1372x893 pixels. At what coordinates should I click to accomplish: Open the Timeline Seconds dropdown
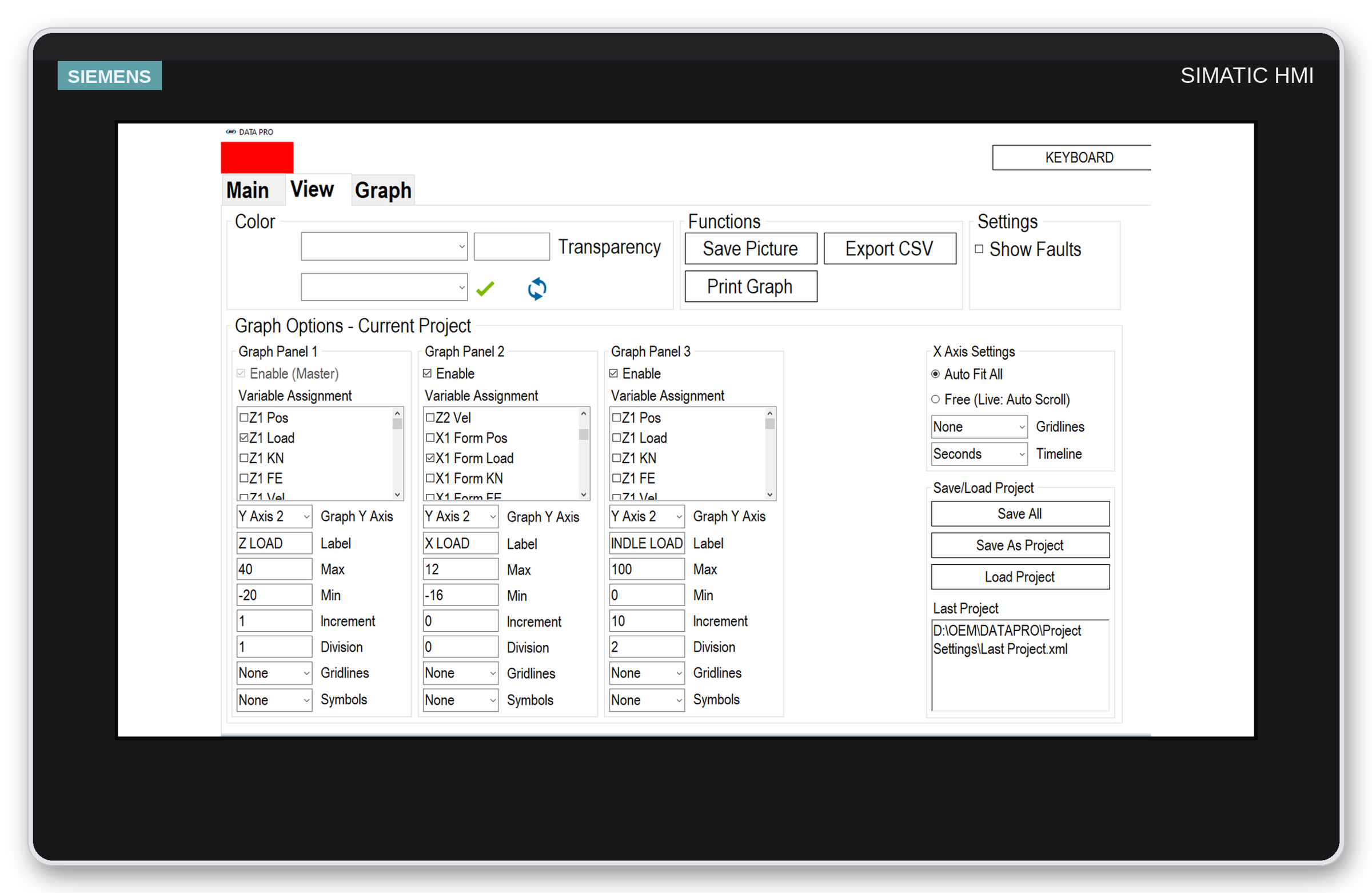click(979, 454)
